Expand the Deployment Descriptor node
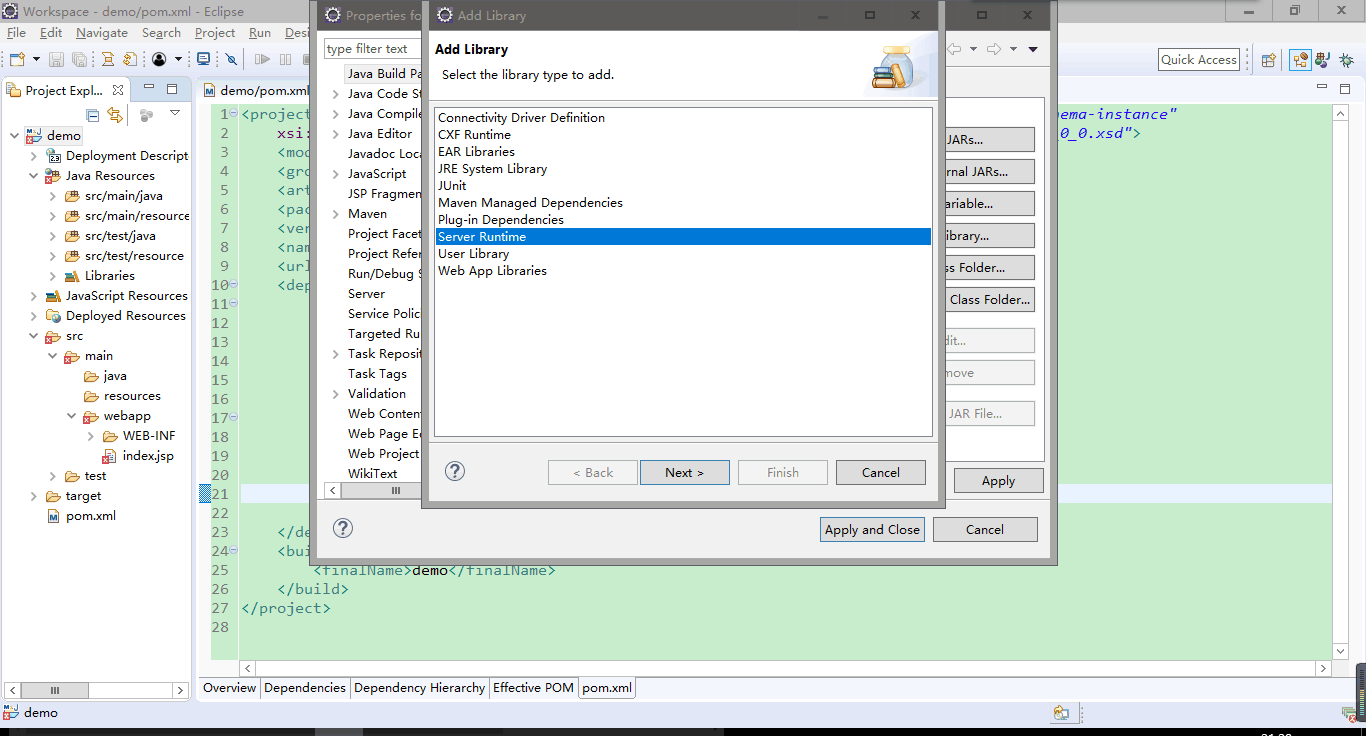The width and height of the screenshot is (1366, 736). (33, 155)
